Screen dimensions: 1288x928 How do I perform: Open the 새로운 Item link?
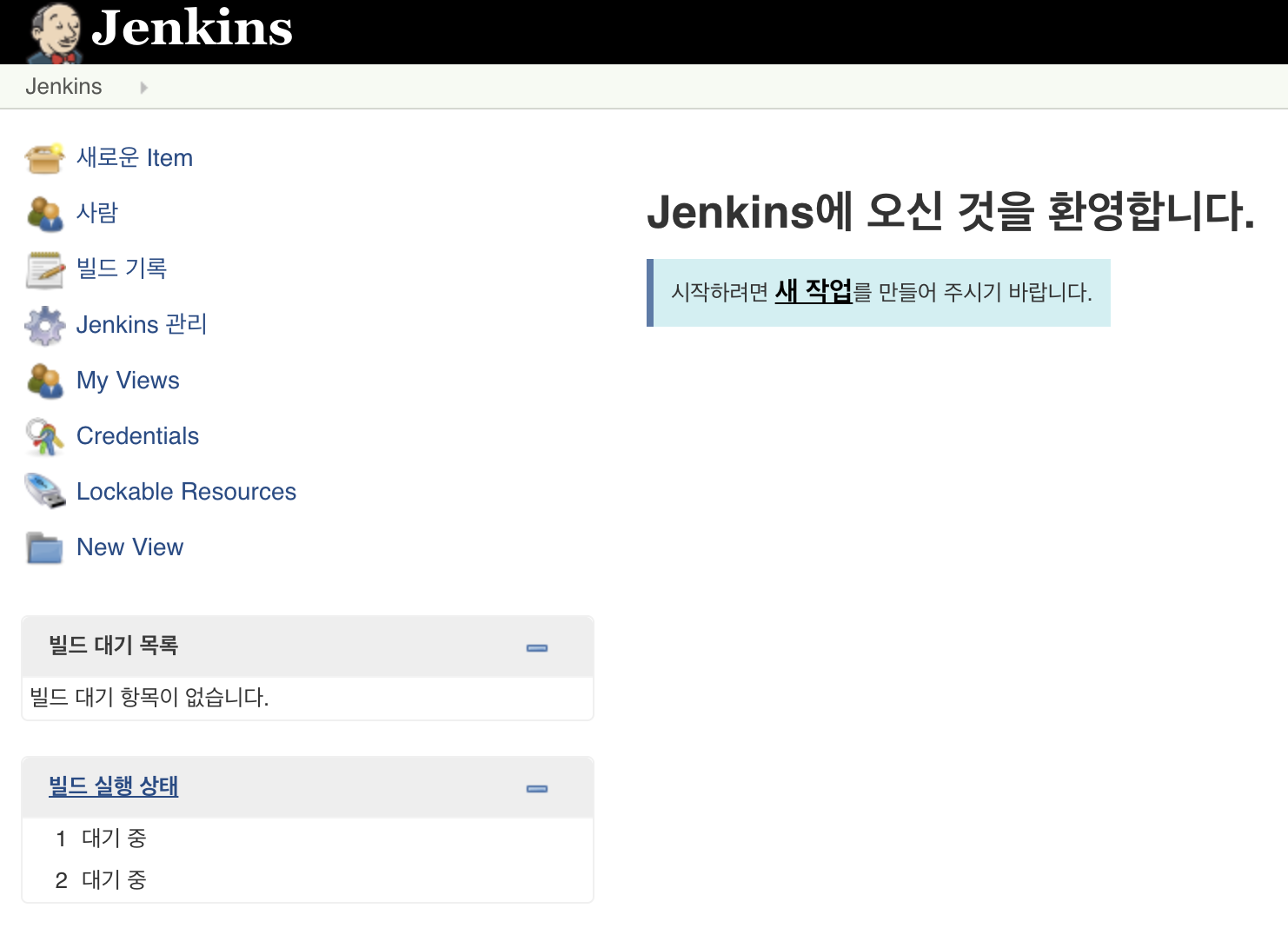click(x=135, y=158)
